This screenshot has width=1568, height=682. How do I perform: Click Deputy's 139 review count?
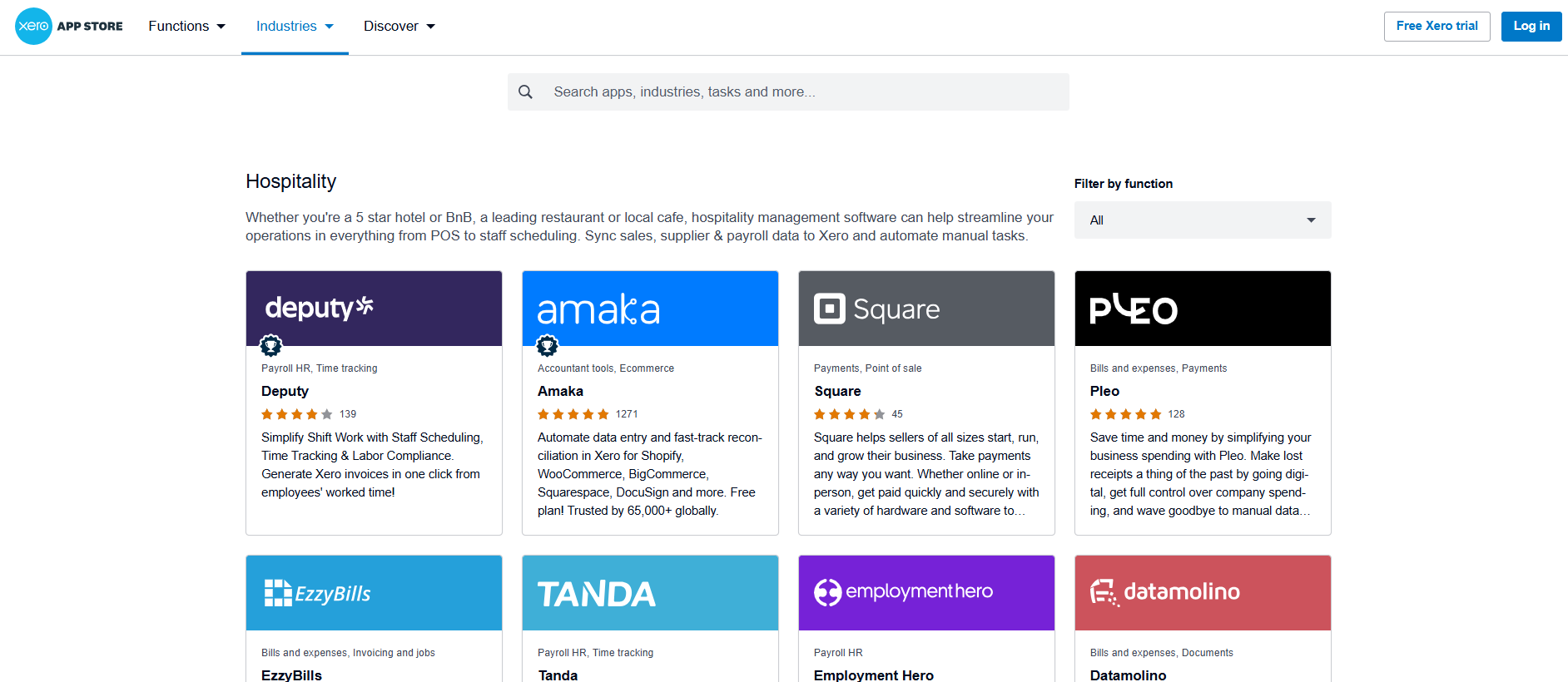coord(348,414)
